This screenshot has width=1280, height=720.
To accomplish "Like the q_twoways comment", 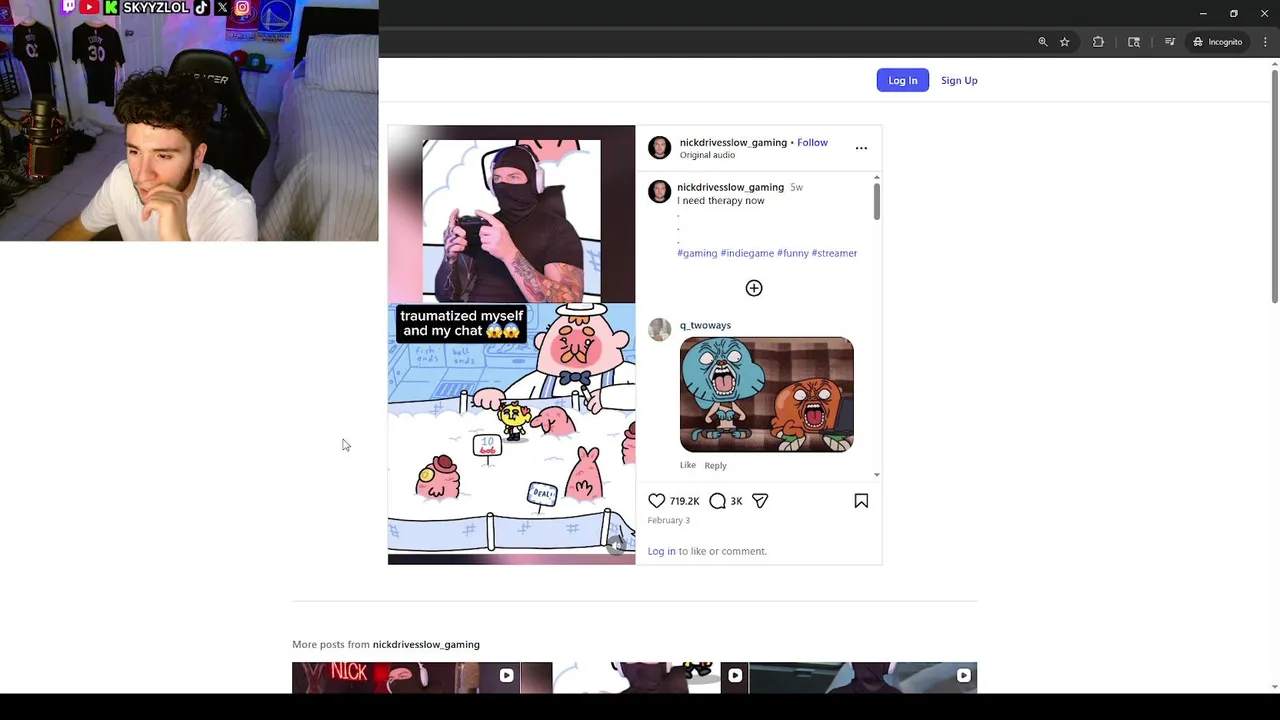I will click(688, 465).
